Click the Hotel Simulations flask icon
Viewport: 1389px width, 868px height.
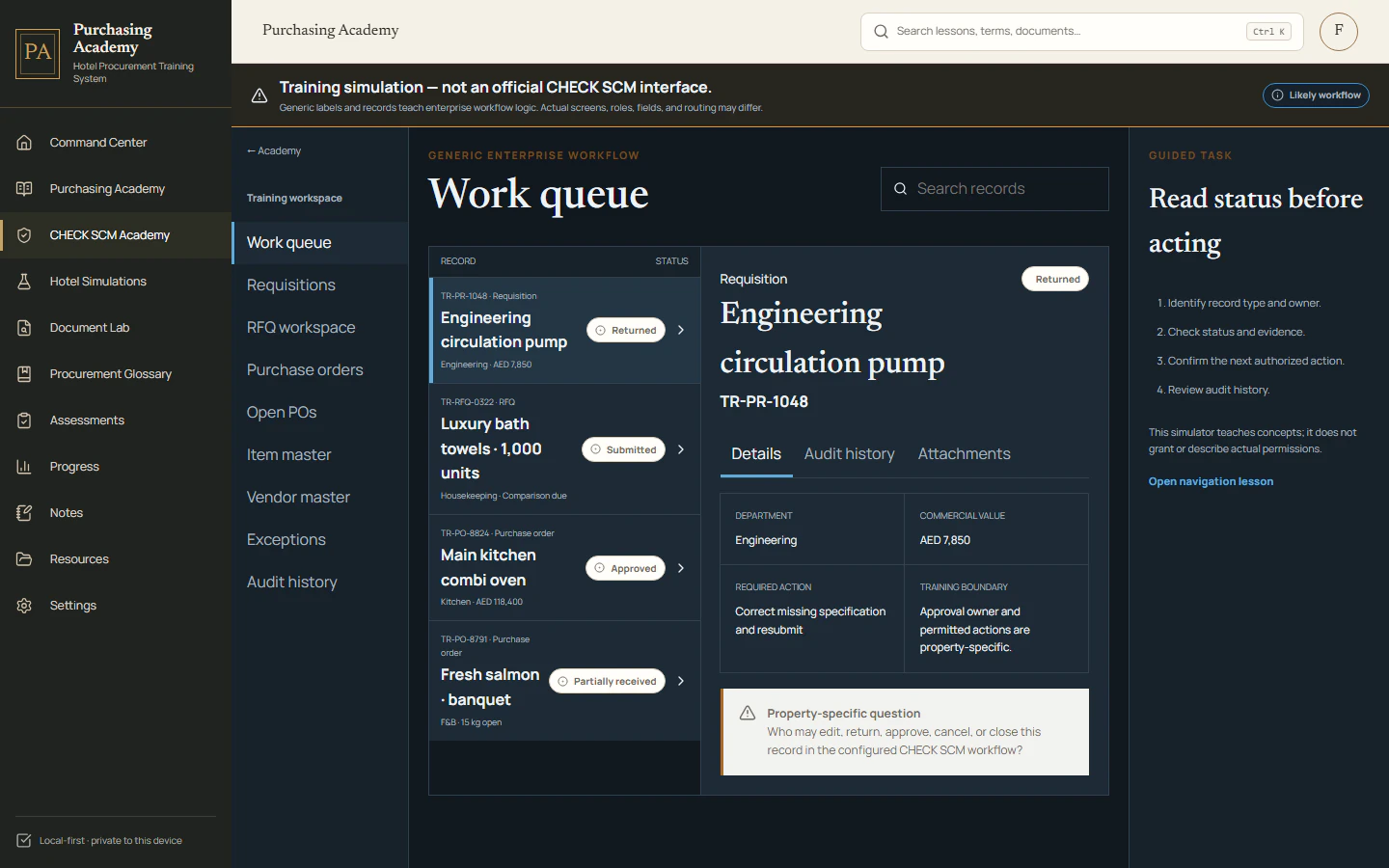coord(24,282)
